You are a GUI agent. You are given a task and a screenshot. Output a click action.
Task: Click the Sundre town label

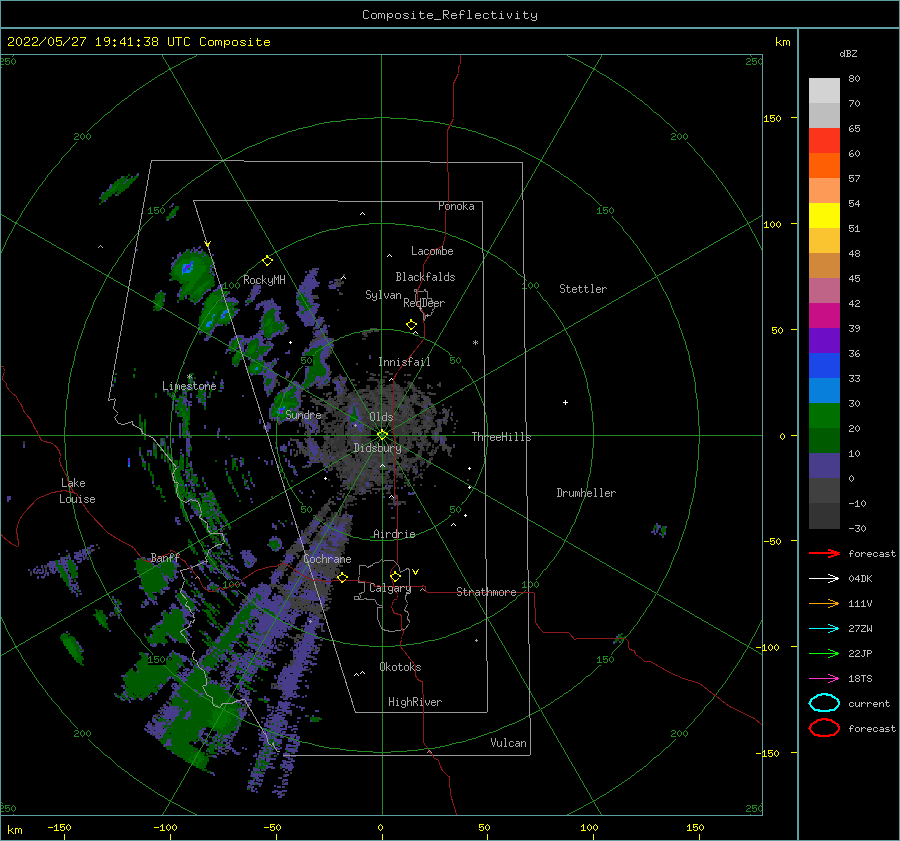(303, 415)
